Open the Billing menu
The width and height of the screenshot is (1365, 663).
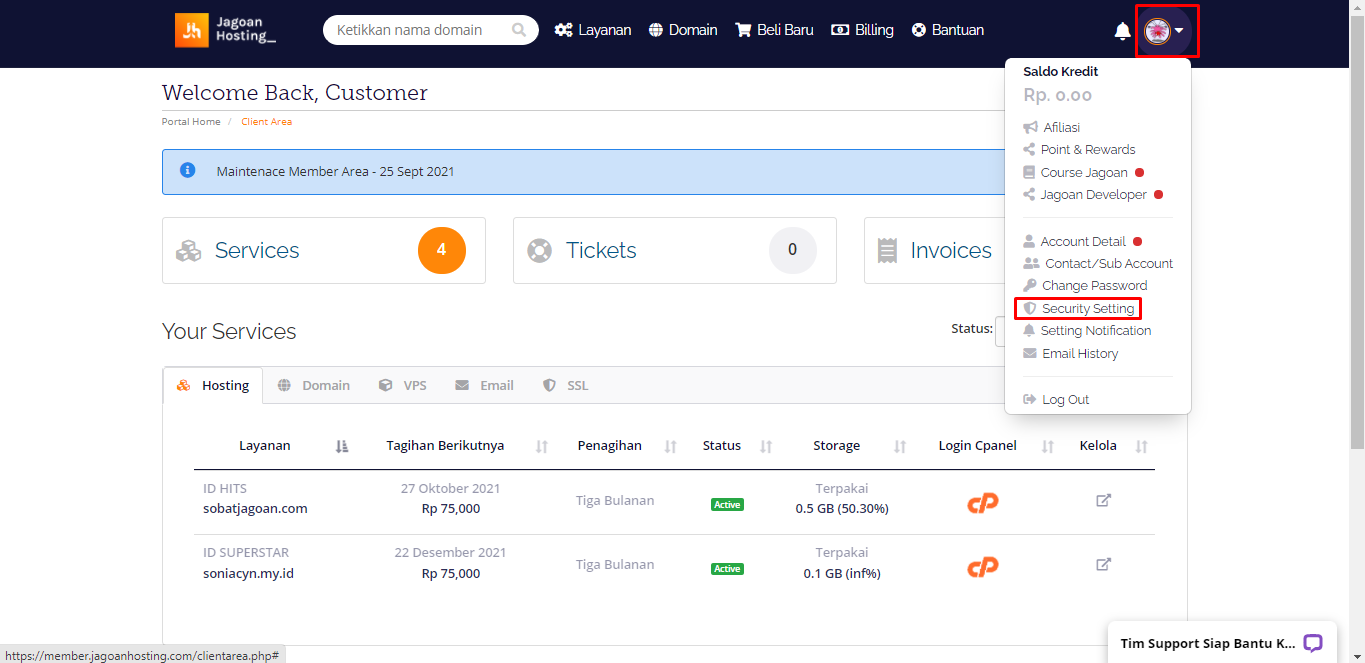(x=862, y=30)
